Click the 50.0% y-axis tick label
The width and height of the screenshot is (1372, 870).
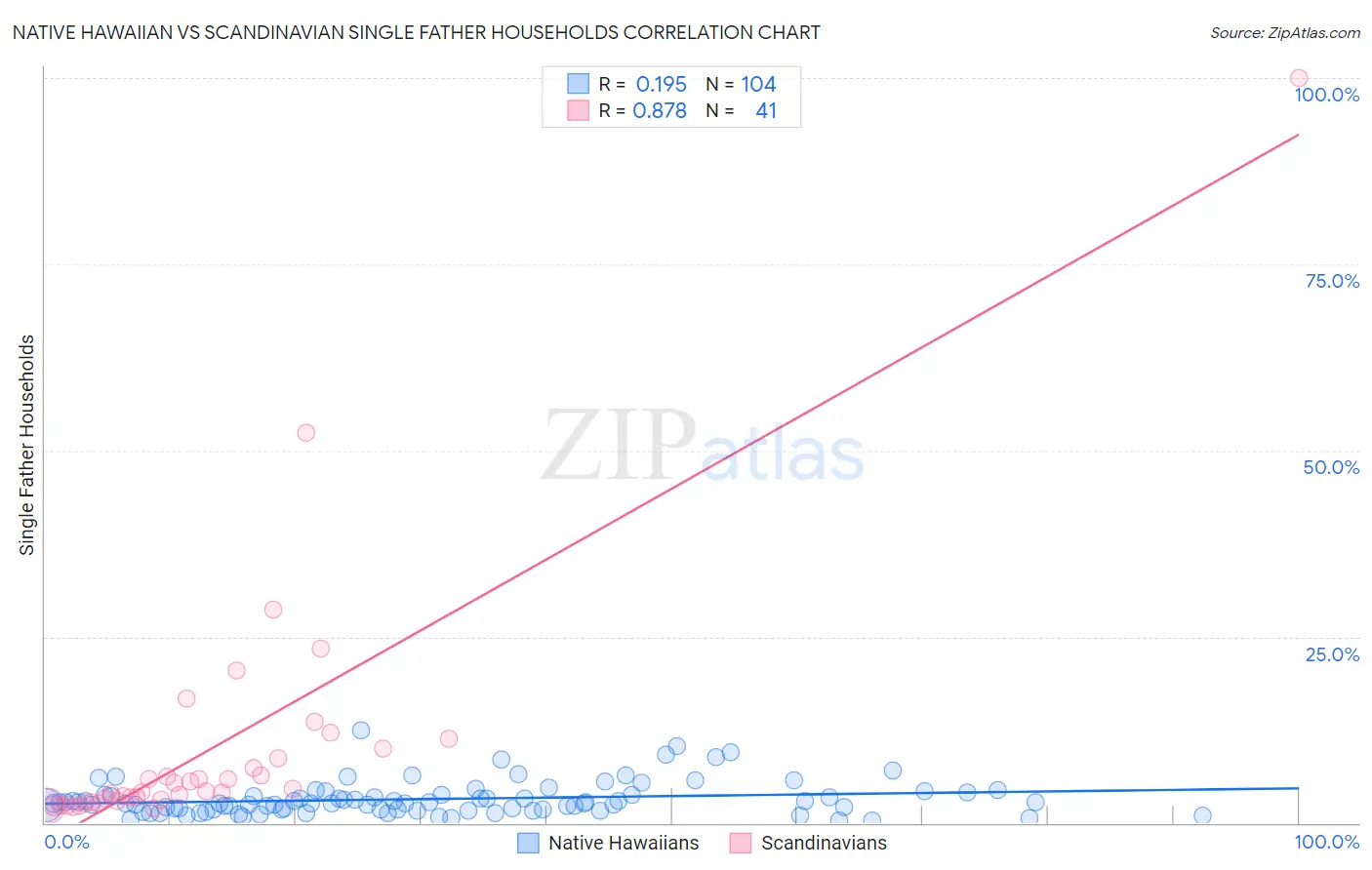pyautogui.click(x=1331, y=467)
